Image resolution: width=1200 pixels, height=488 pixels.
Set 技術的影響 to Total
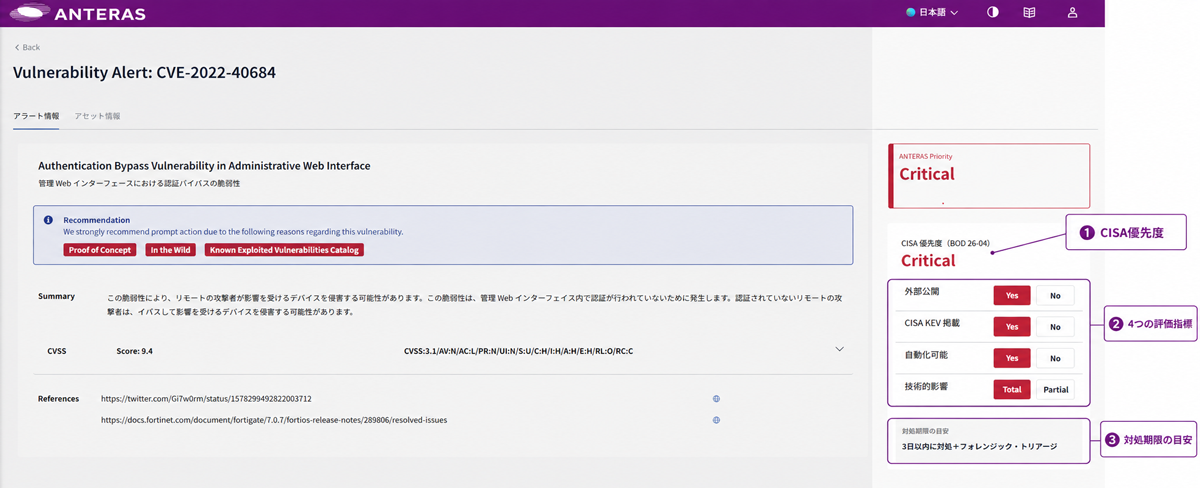(x=1012, y=389)
